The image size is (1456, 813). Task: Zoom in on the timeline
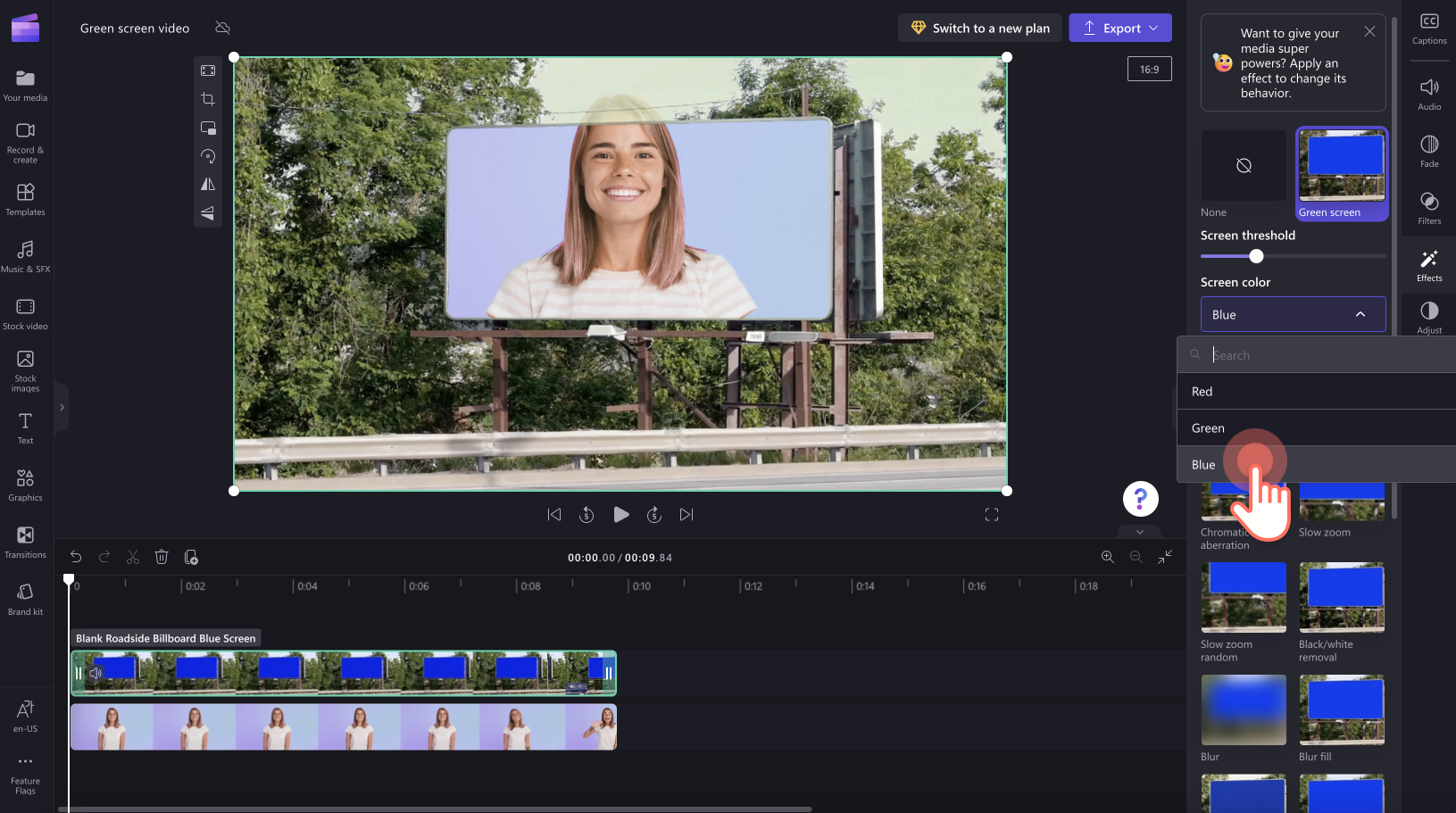coord(1107,557)
